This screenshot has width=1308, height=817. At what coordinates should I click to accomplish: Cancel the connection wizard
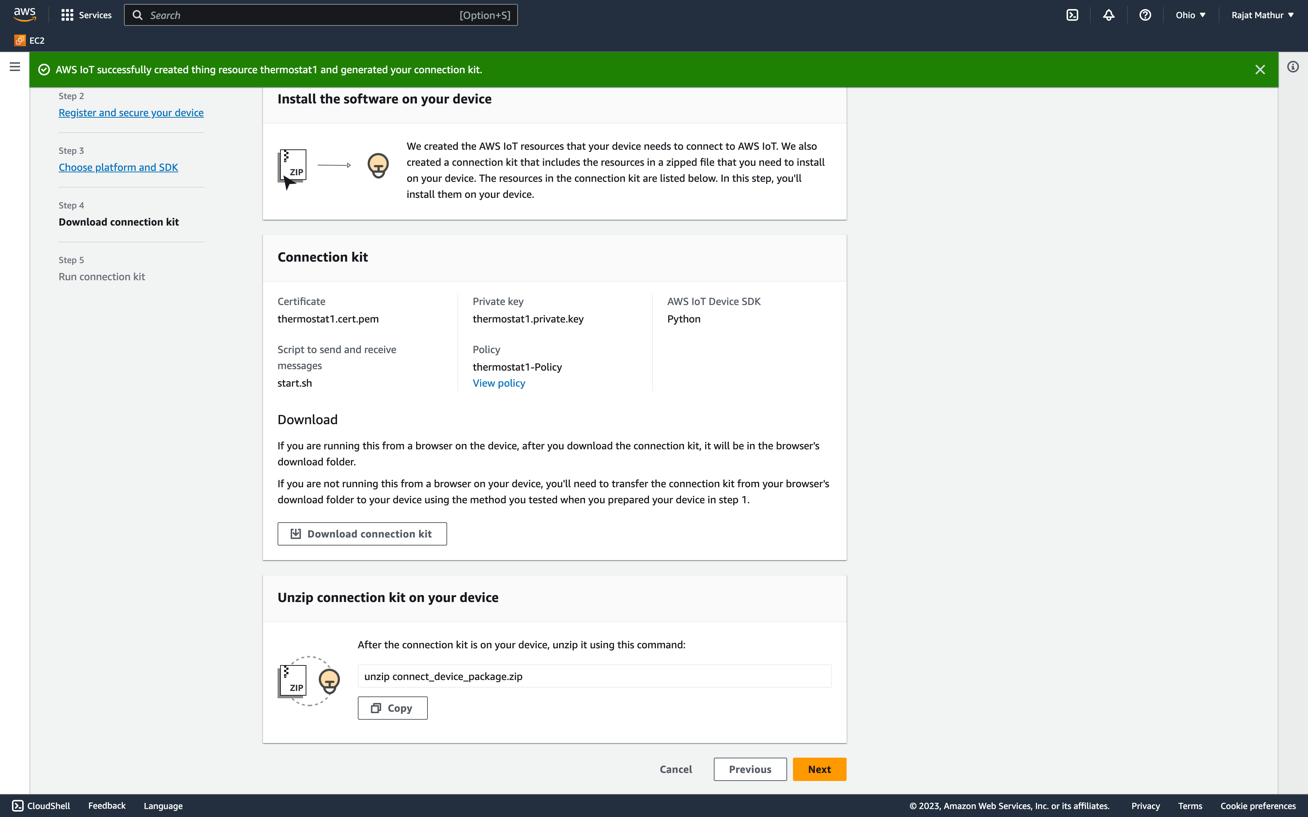pos(676,769)
